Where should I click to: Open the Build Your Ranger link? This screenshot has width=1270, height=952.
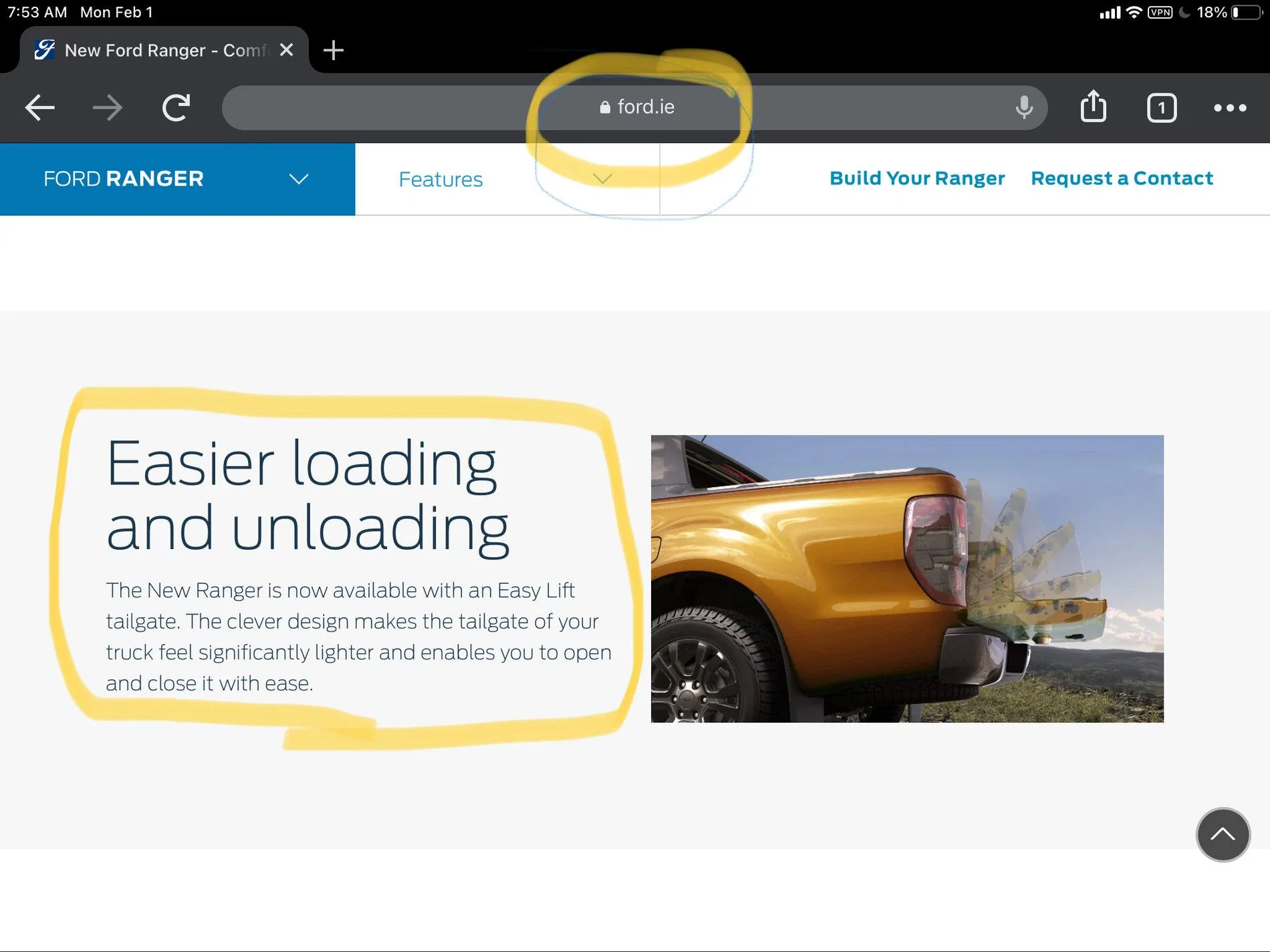(x=917, y=178)
